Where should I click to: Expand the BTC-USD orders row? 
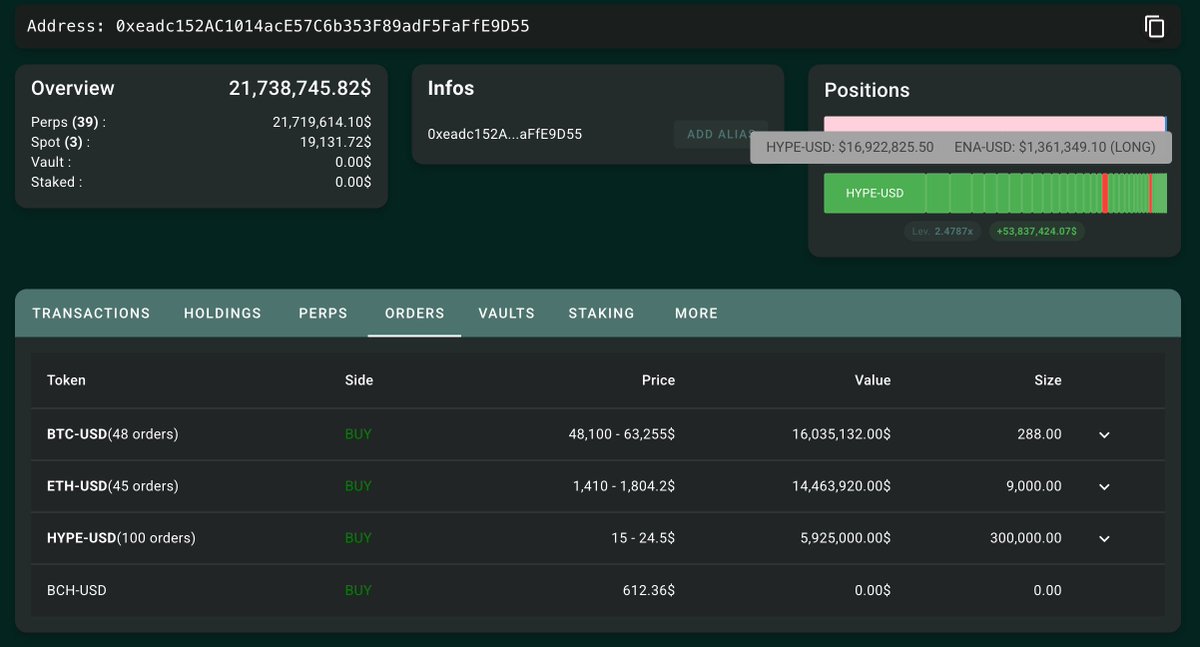coord(1104,435)
